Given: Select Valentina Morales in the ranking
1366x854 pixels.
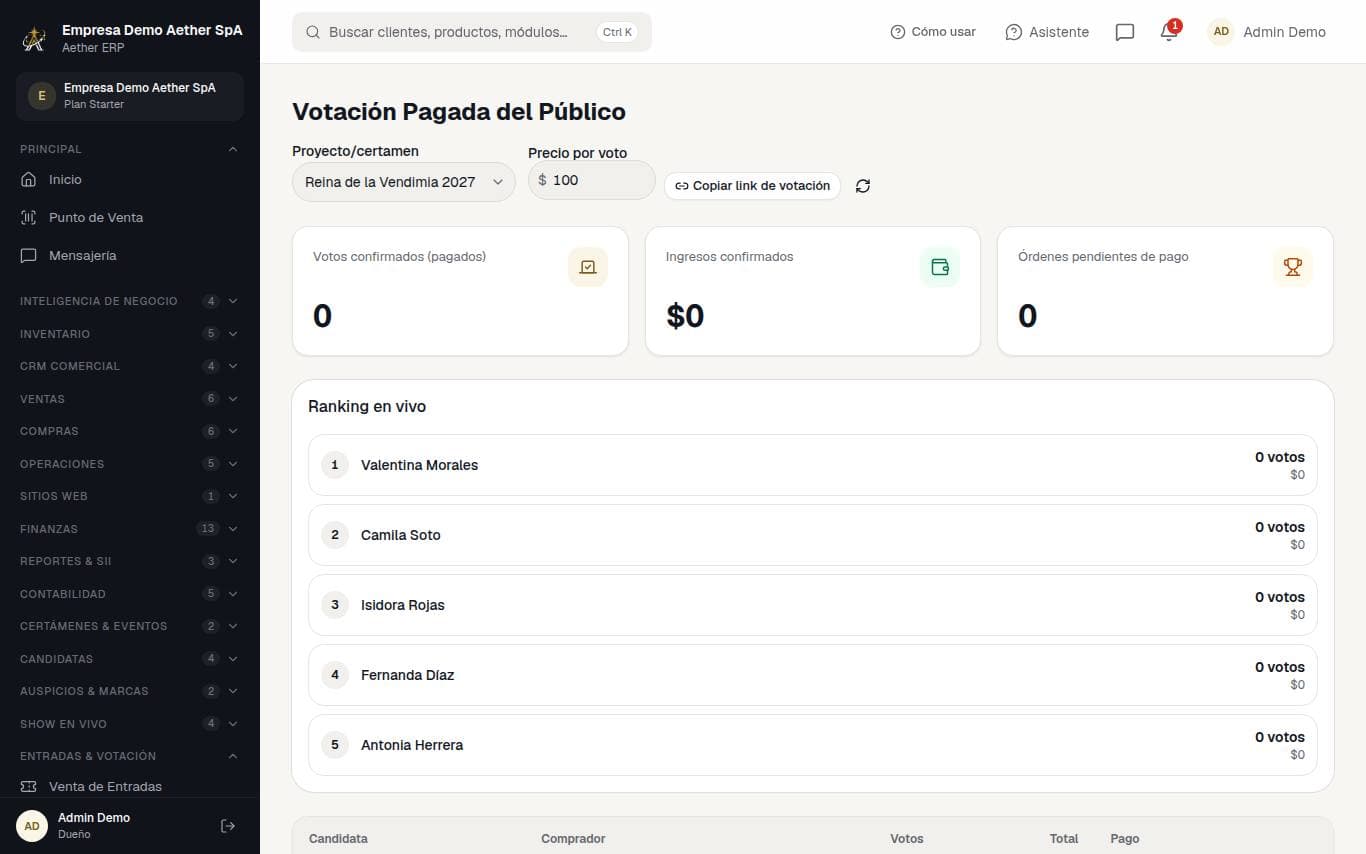Looking at the screenshot, I should 813,465.
